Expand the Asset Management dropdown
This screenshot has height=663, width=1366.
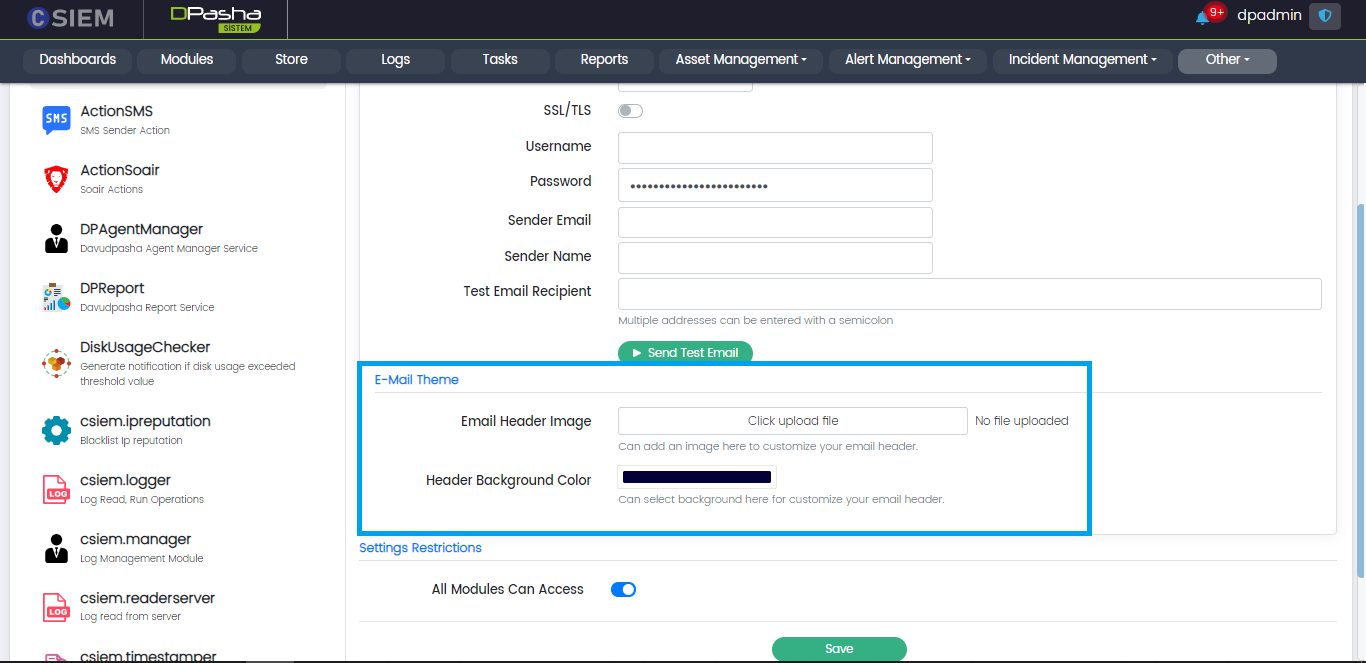(741, 60)
